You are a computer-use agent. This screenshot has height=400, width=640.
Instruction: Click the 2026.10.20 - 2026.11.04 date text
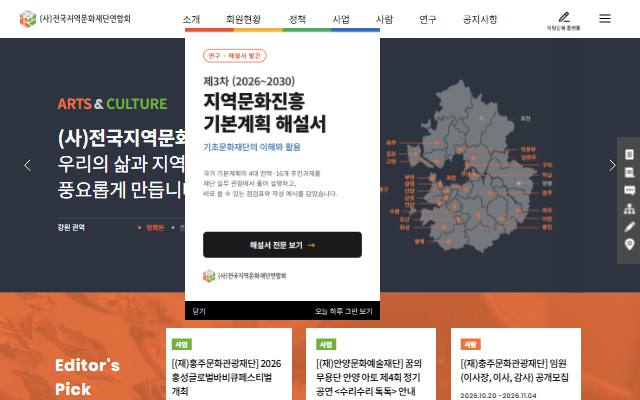[x=498, y=396]
